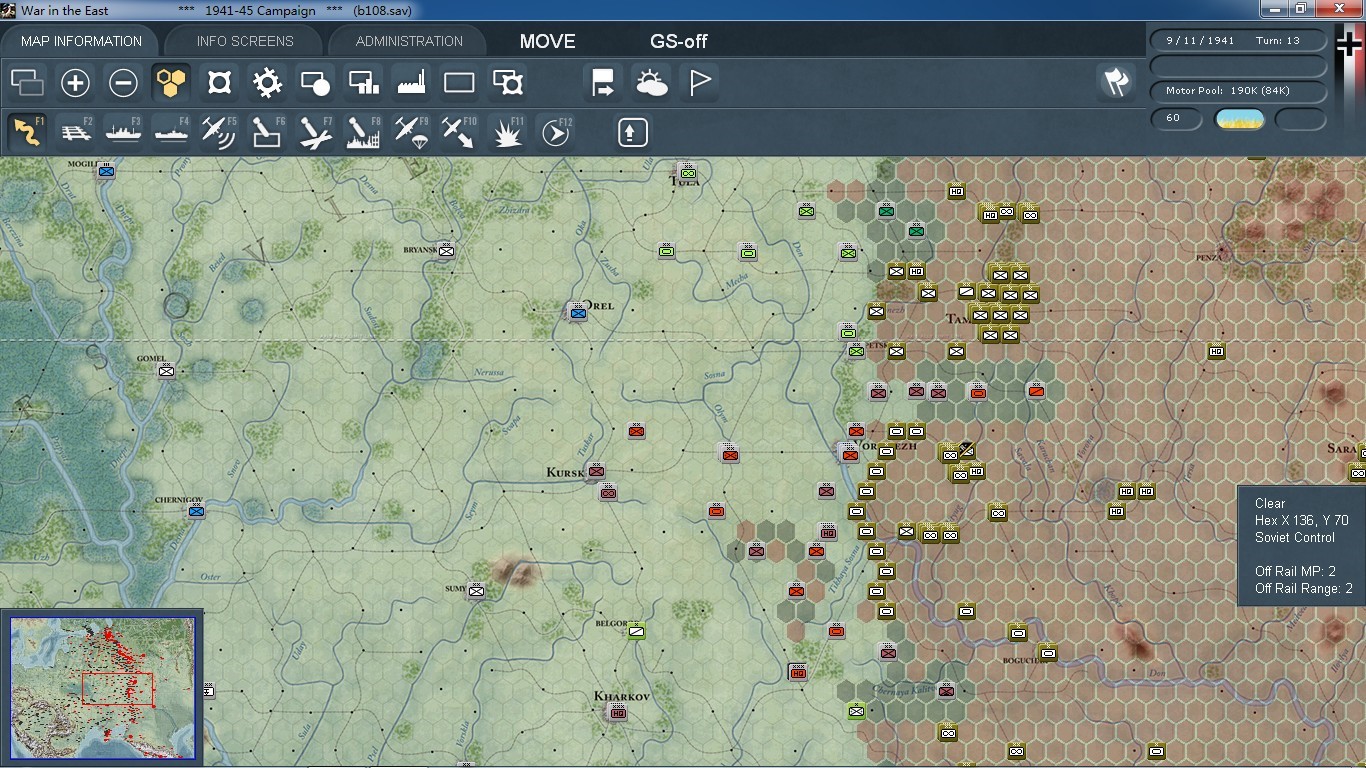Screen dimensions: 1366x768
Task: Select the F7 bomb airfield mode icon
Action: point(316,132)
